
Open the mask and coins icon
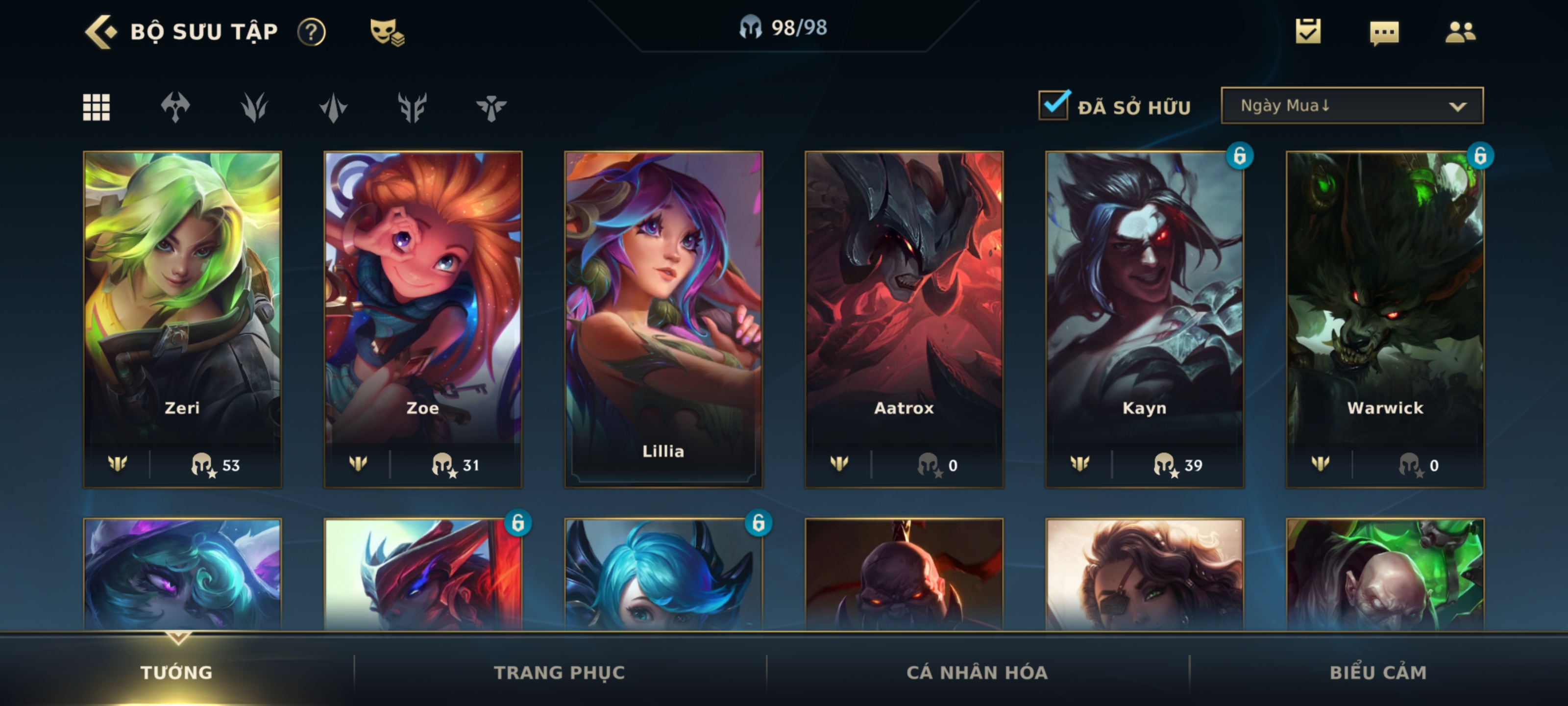387,32
